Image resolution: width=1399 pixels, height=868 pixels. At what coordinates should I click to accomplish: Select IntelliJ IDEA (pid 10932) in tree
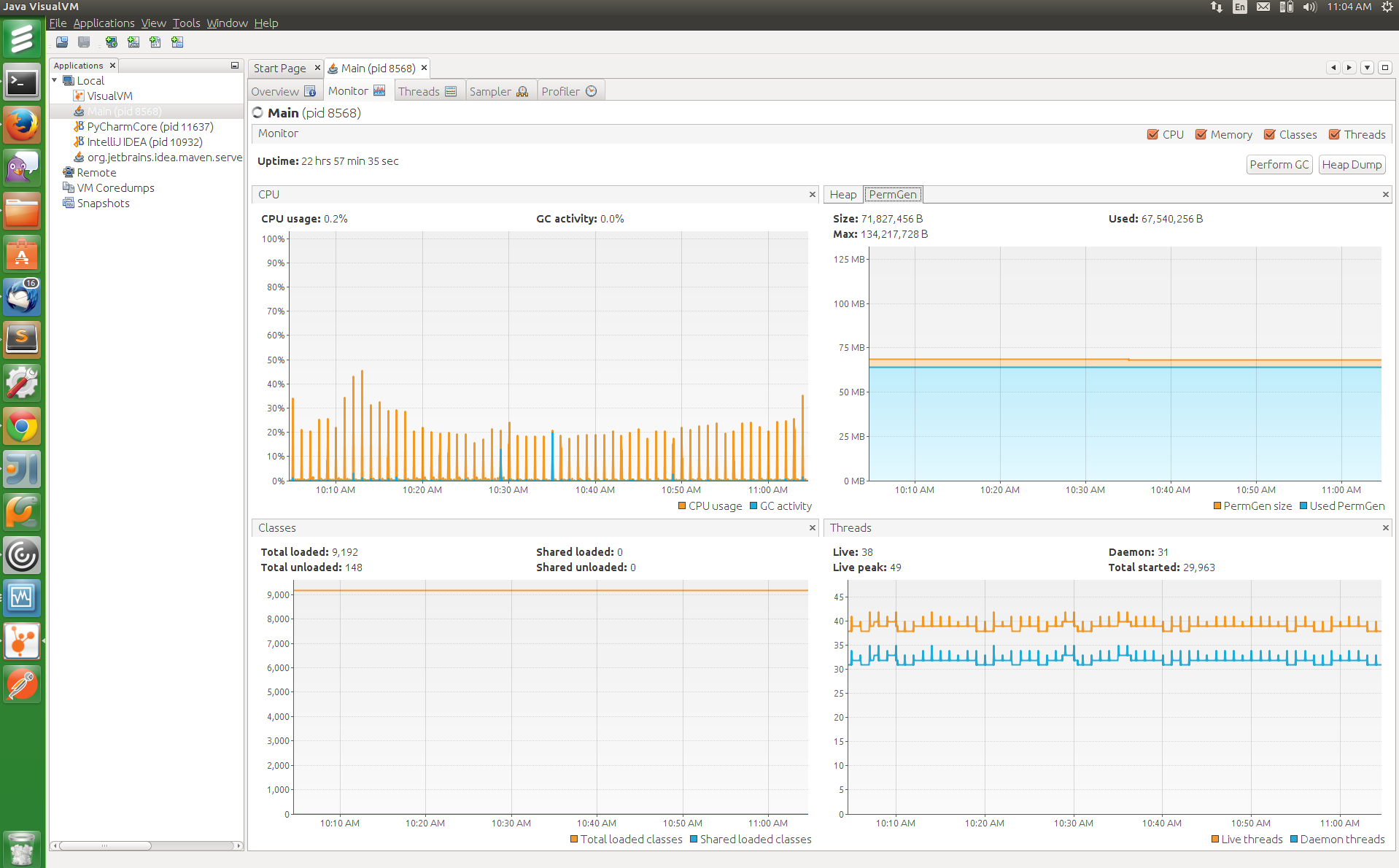click(144, 142)
